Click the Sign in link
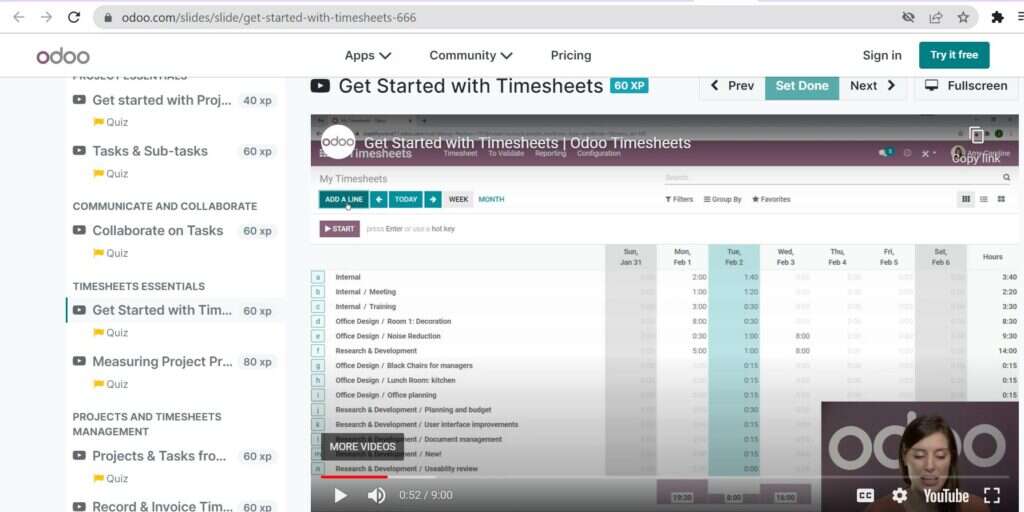This screenshot has width=1024, height=512. [882, 56]
